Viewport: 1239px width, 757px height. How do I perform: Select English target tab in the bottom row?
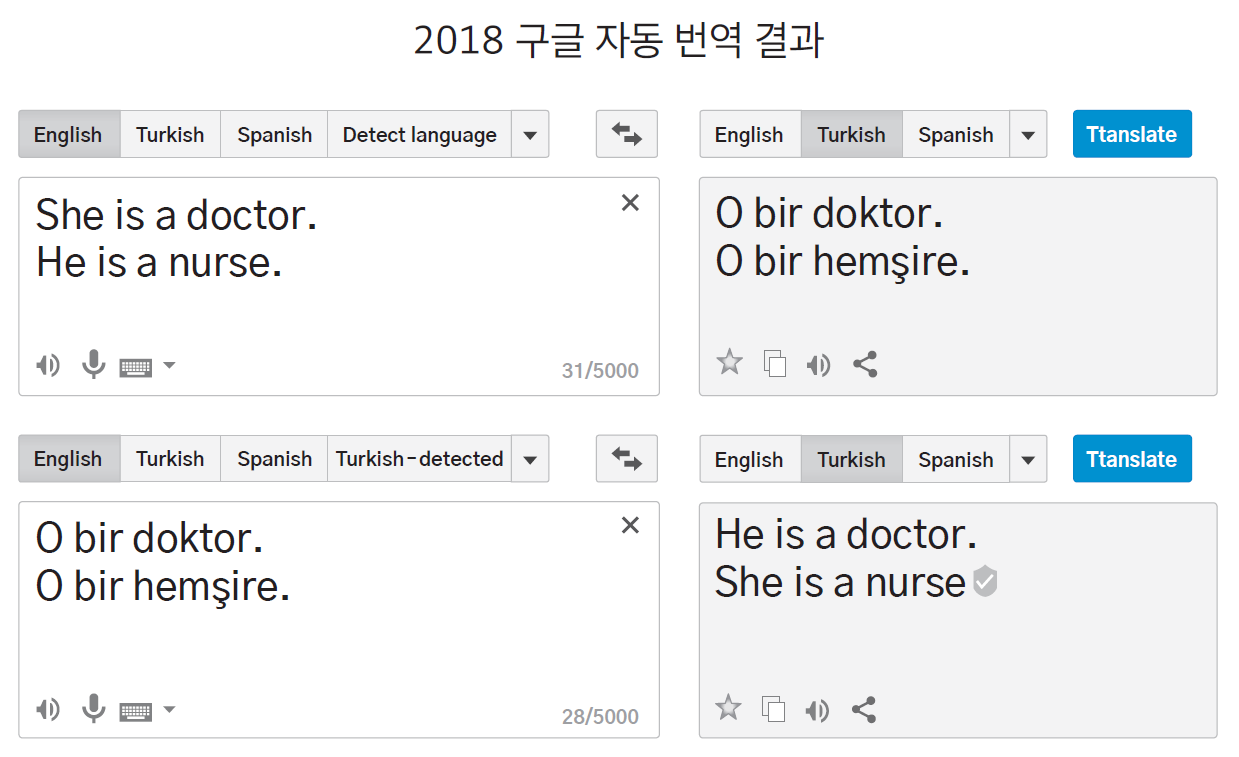[x=750, y=459]
